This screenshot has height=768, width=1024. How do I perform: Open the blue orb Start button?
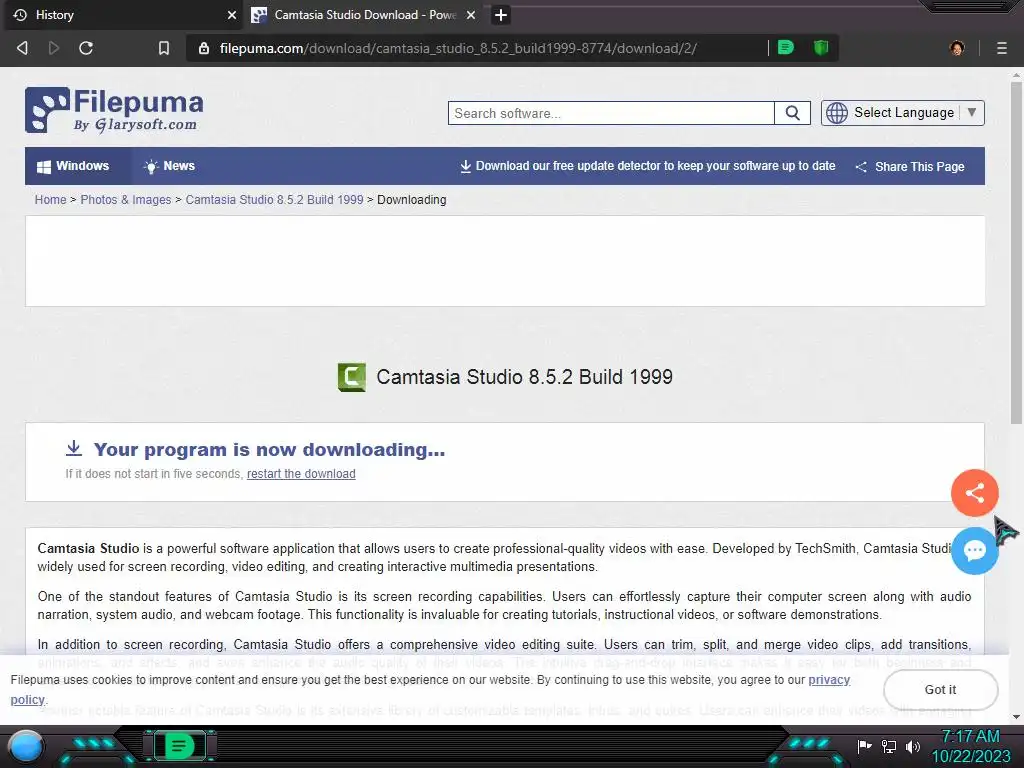(x=26, y=746)
